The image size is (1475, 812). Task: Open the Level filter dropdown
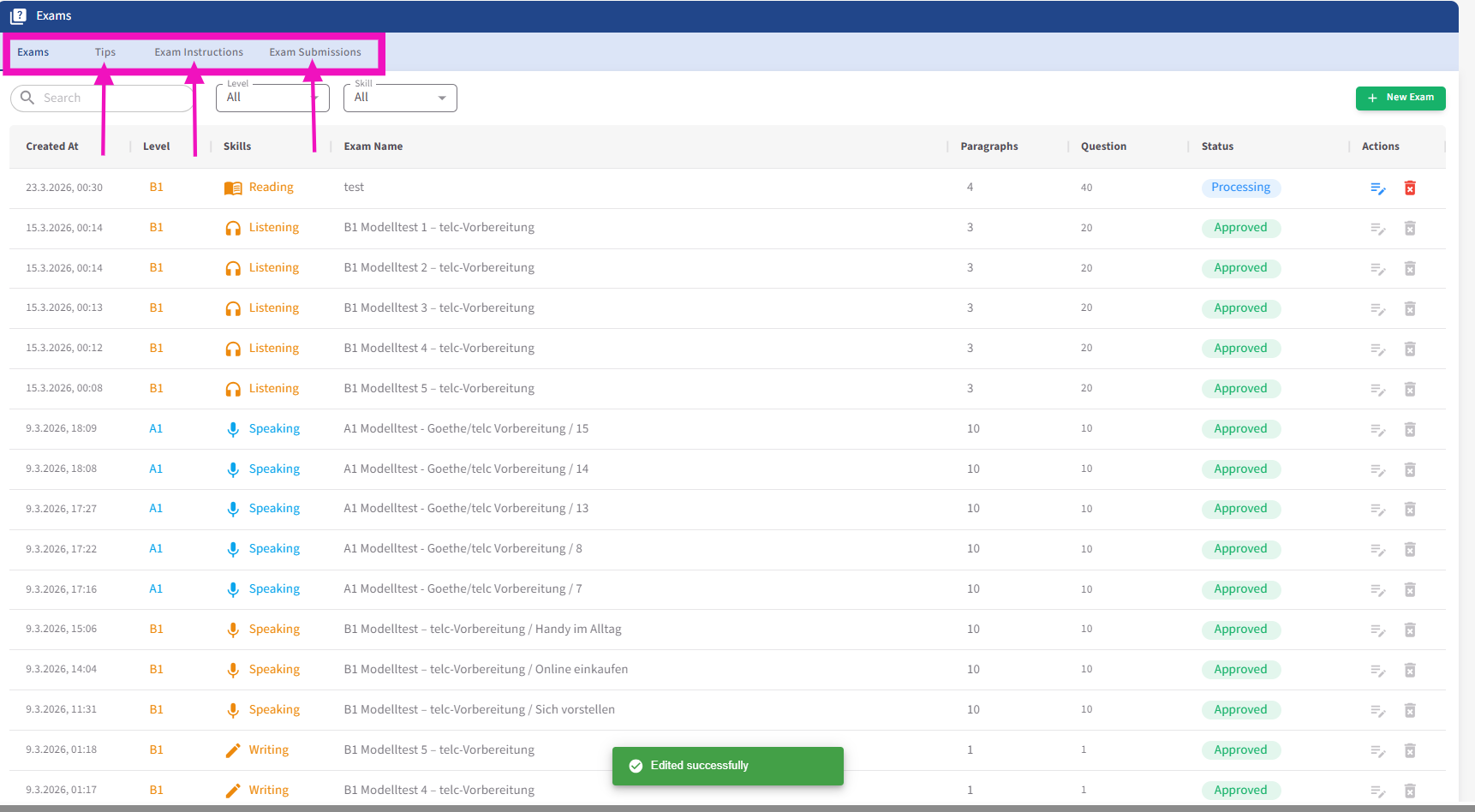coord(272,98)
